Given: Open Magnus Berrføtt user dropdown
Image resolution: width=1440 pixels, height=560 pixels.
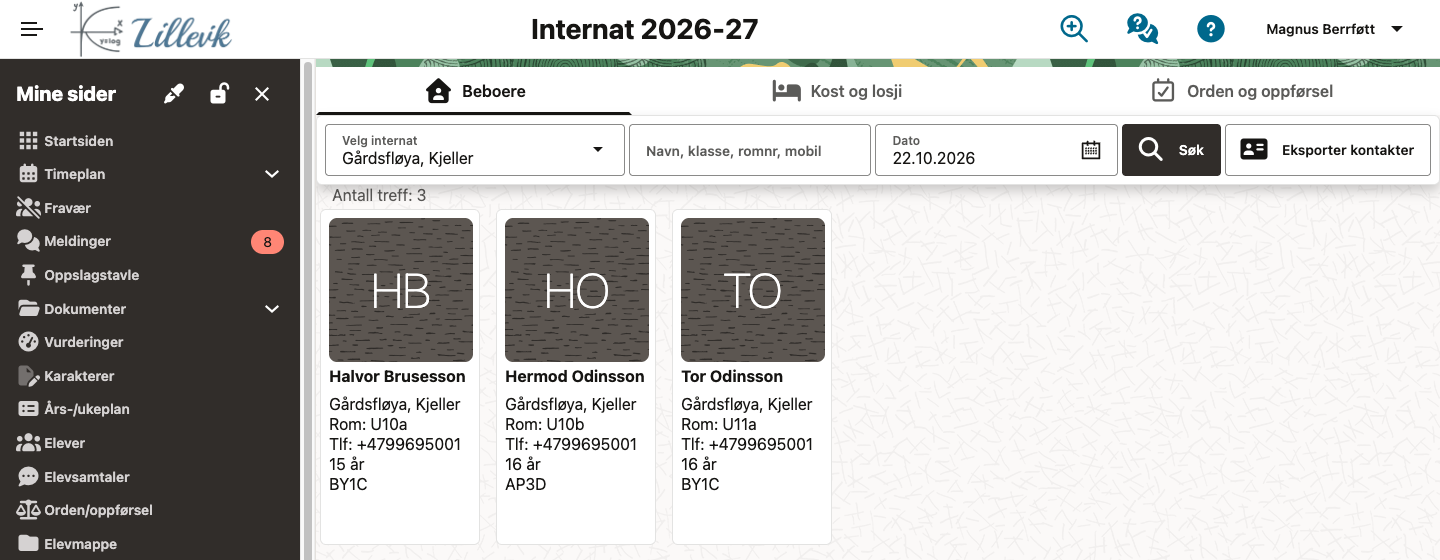Looking at the screenshot, I should coord(1335,29).
